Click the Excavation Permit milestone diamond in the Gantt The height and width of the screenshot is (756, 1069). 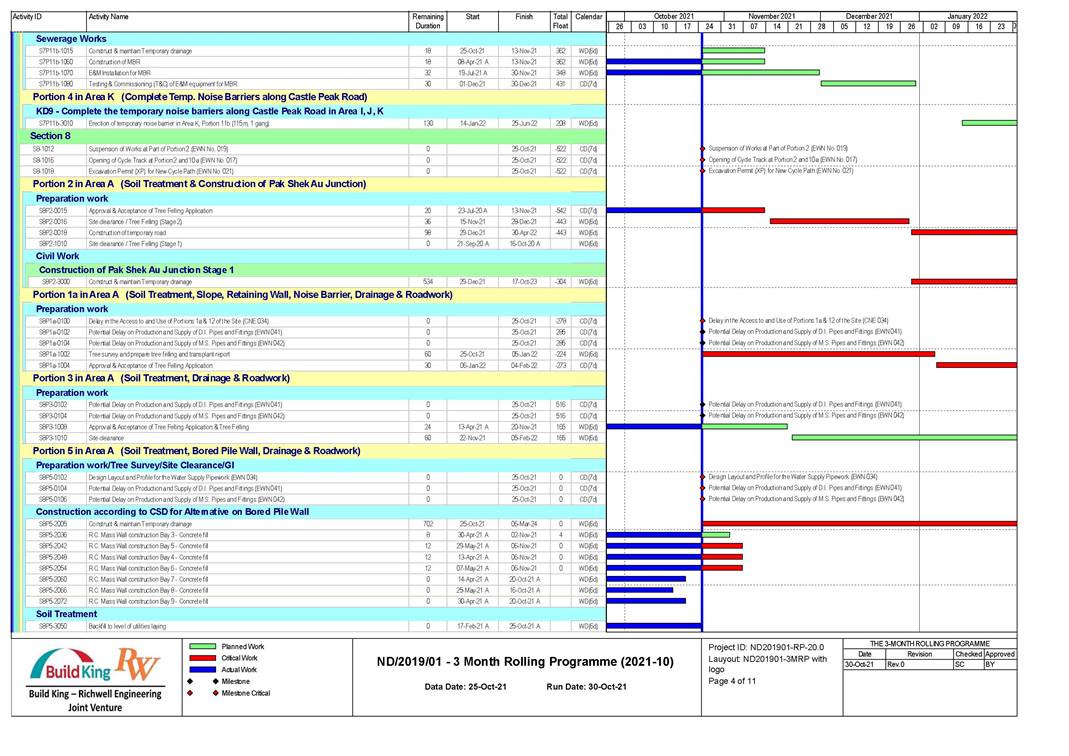702,171
